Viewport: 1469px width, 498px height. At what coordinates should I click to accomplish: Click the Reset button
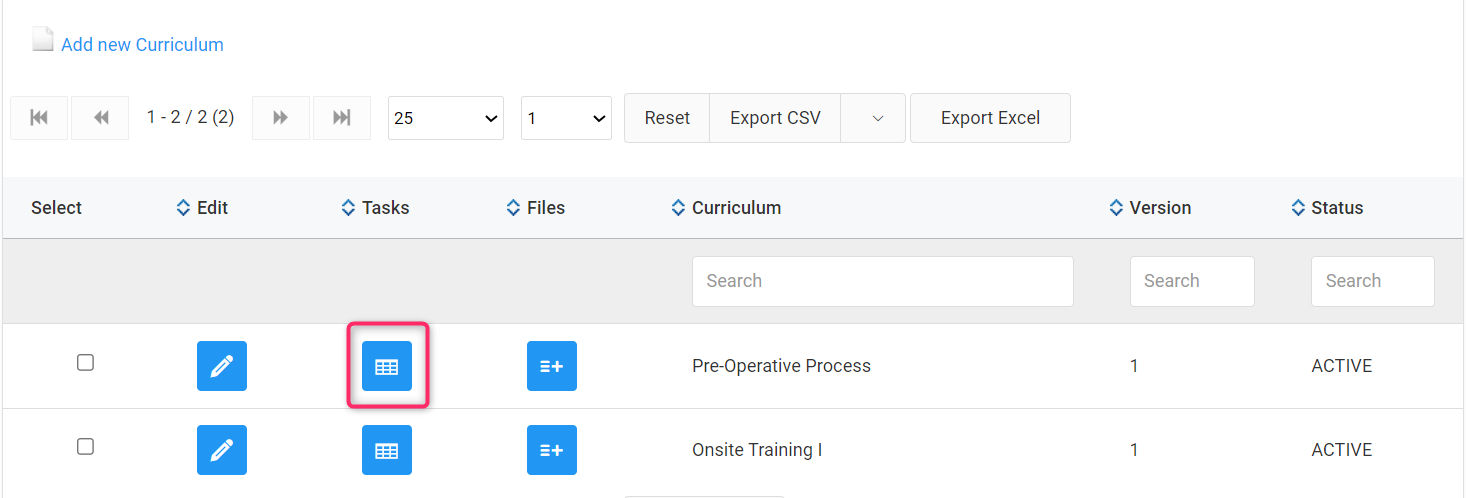click(x=667, y=118)
